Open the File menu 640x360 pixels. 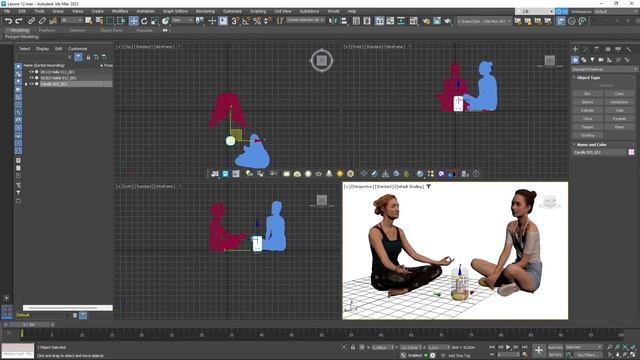pyautogui.click(x=7, y=11)
